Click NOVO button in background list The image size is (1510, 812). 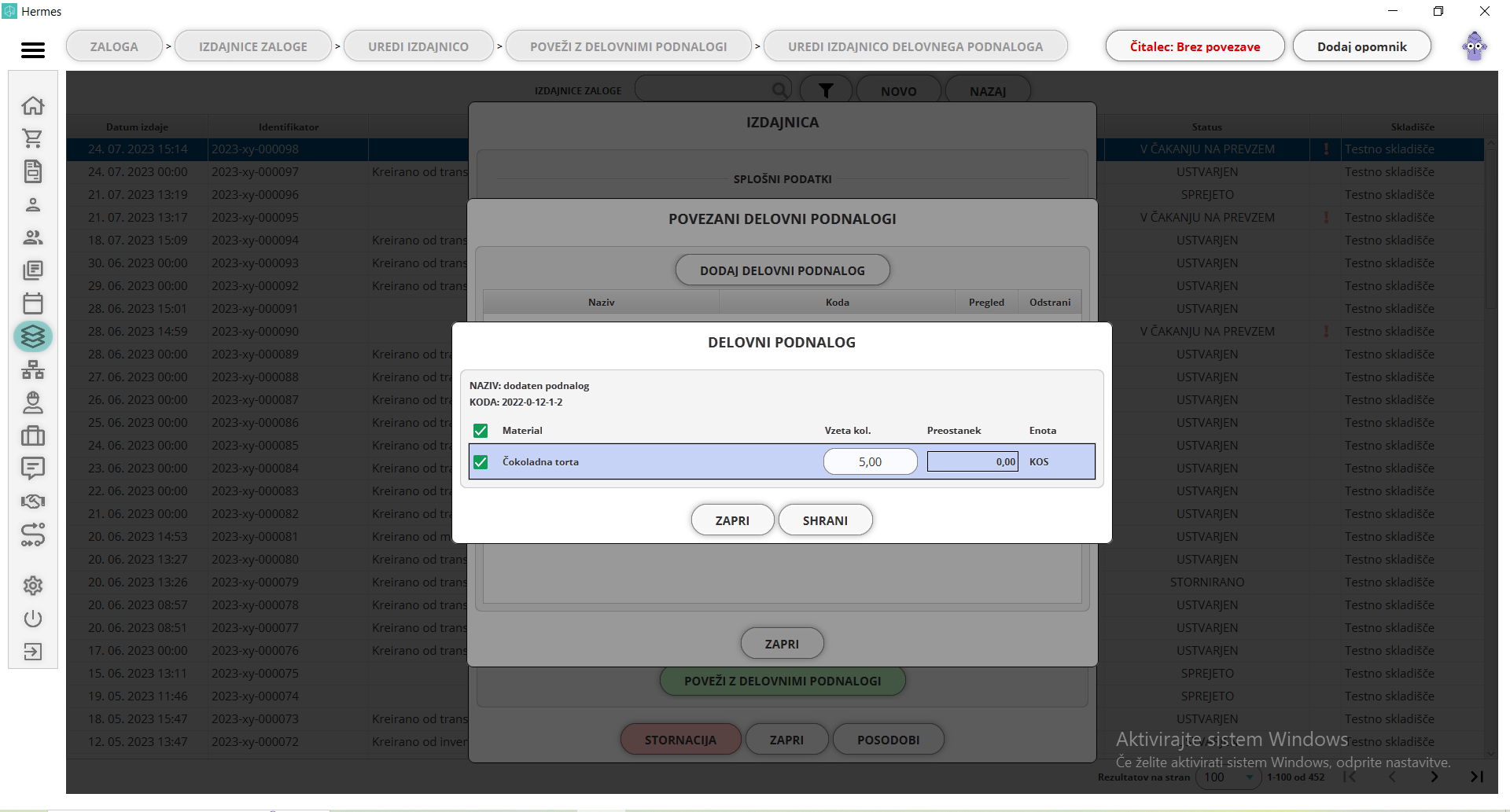coord(898,91)
